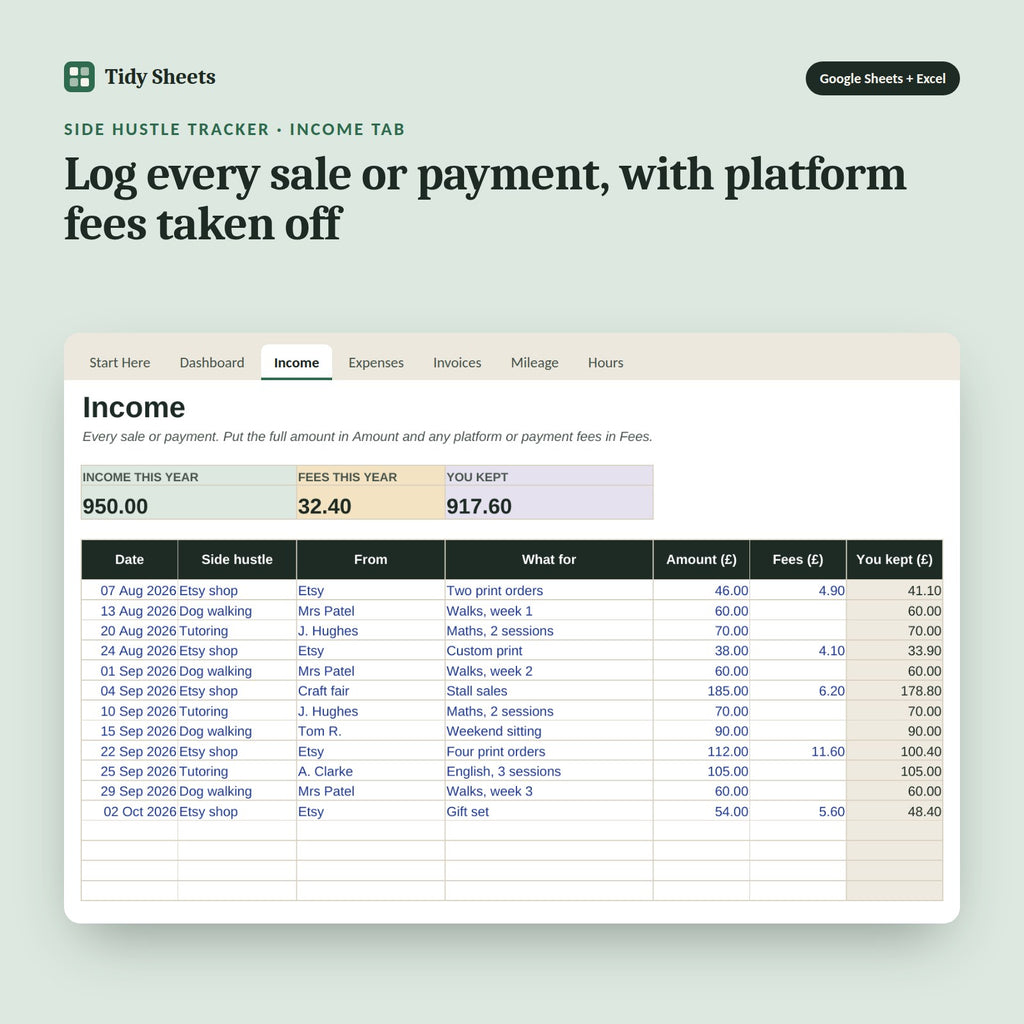
Task: Click the Tidy Sheets brand name
Action: [160, 77]
